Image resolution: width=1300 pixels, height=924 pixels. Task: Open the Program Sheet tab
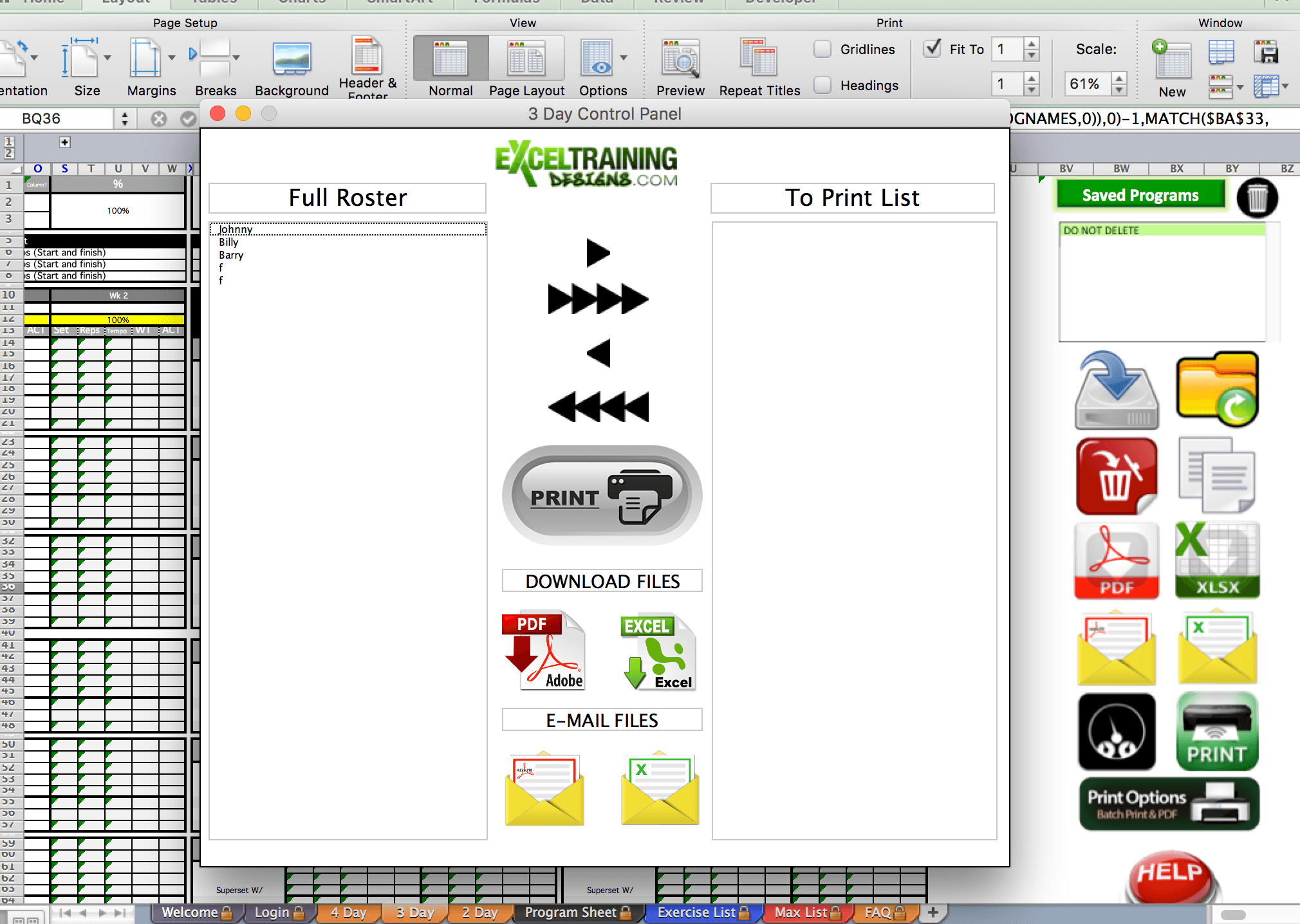(x=578, y=912)
